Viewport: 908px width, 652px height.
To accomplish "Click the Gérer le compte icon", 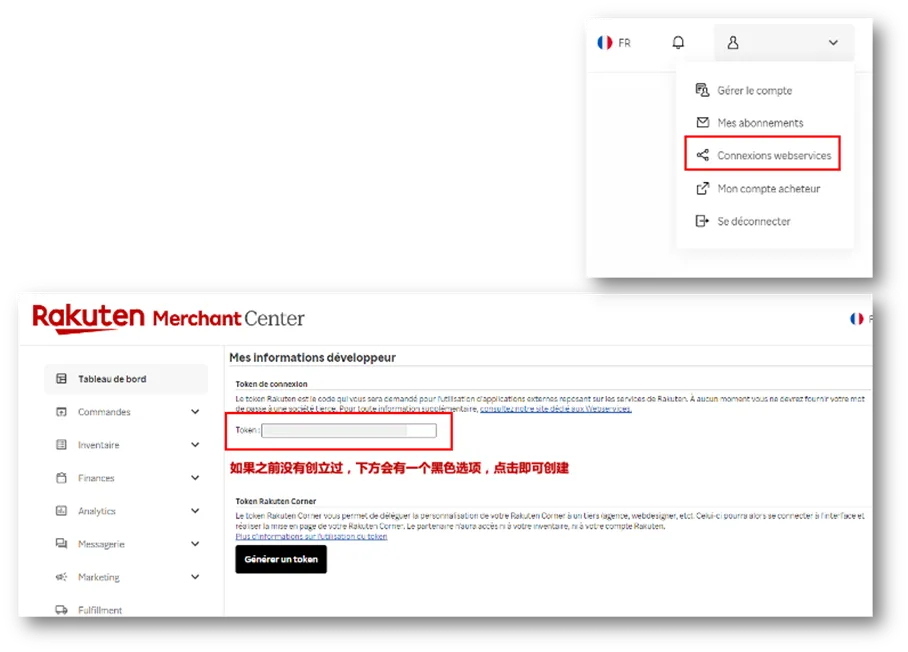I will tap(702, 90).
